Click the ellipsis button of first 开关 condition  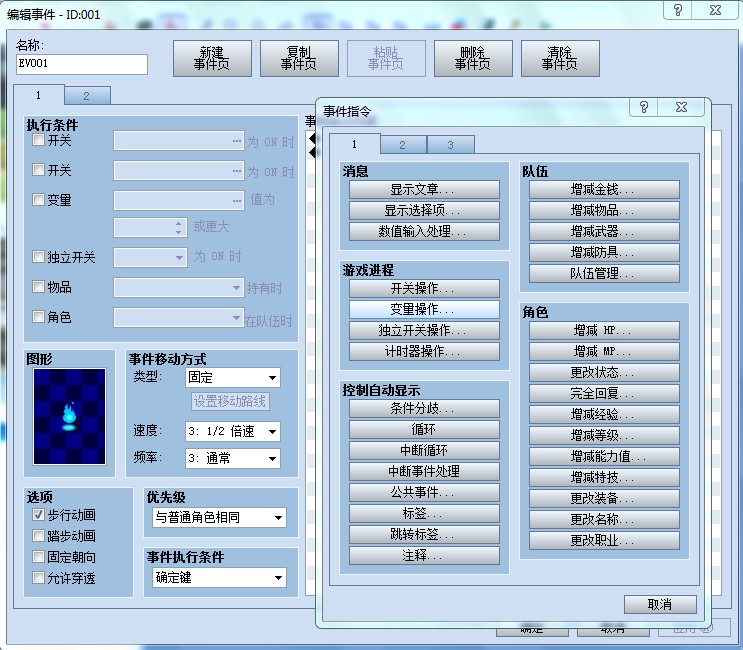pyautogui.click(x=236, y=141)
